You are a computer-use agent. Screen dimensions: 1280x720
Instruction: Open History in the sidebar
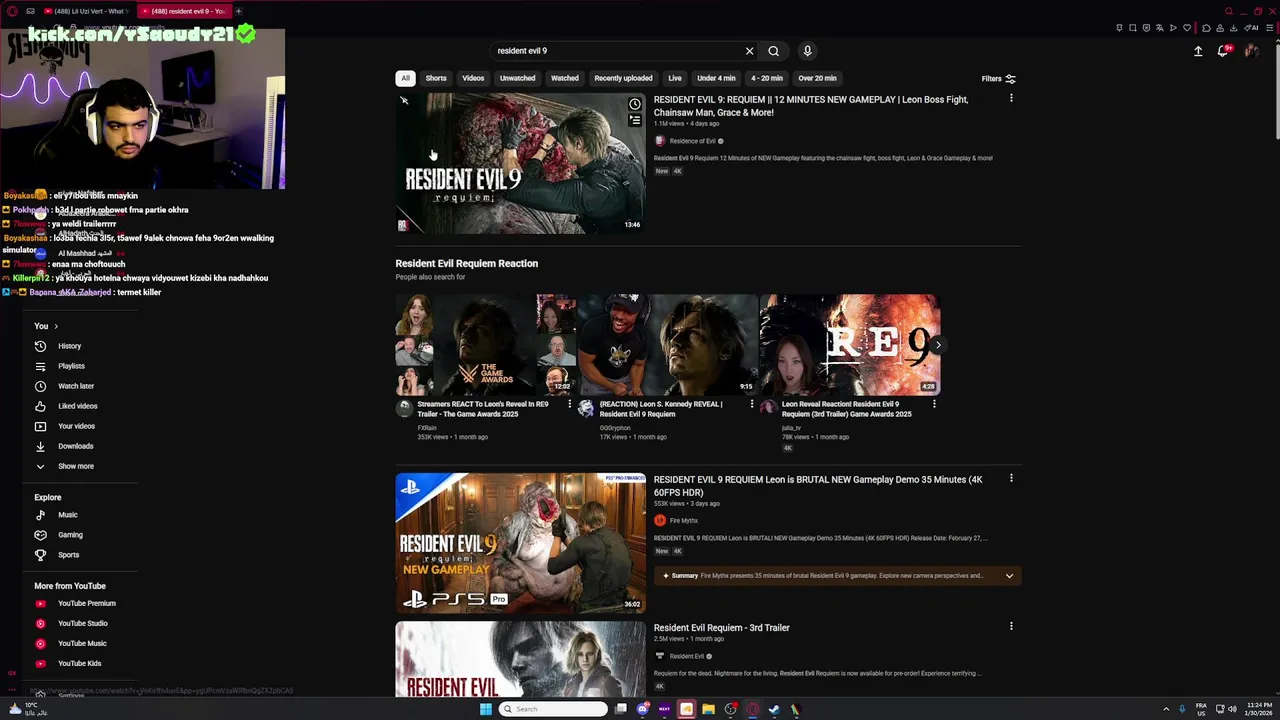pyautogui.click(x=69, y=346)
